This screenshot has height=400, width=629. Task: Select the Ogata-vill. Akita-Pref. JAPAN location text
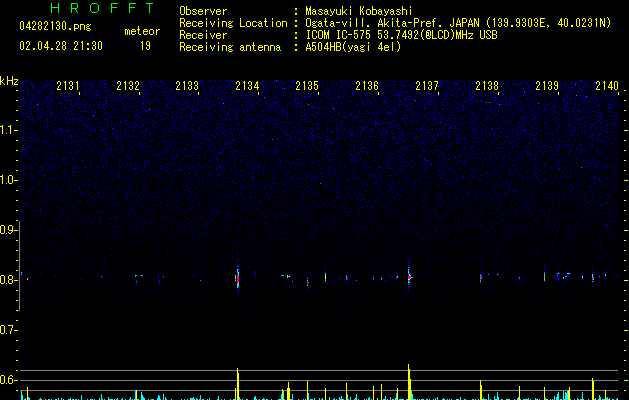pos(458,23)
